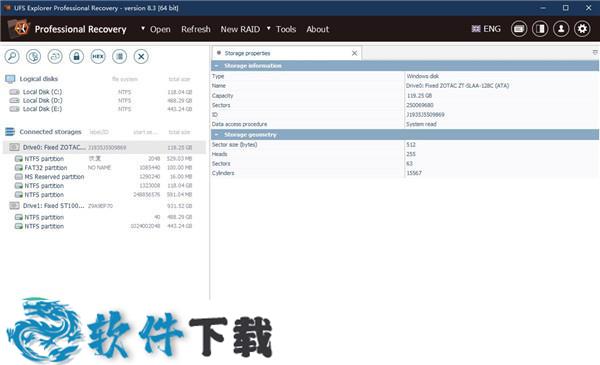
Task: Click the 'System read' data access value
Action: [x=421, y=124]
